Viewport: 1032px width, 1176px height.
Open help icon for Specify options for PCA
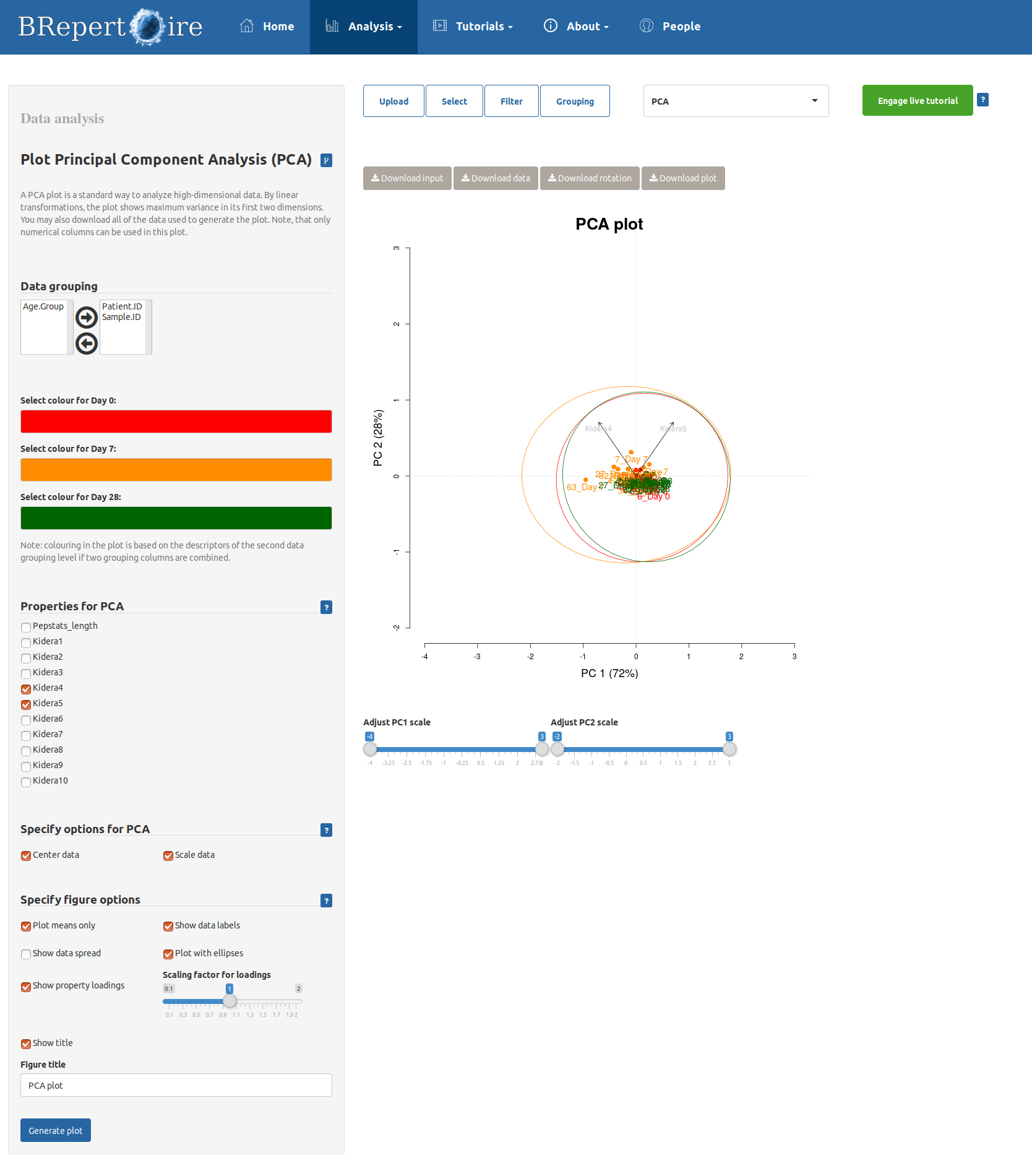coord(326,830)
